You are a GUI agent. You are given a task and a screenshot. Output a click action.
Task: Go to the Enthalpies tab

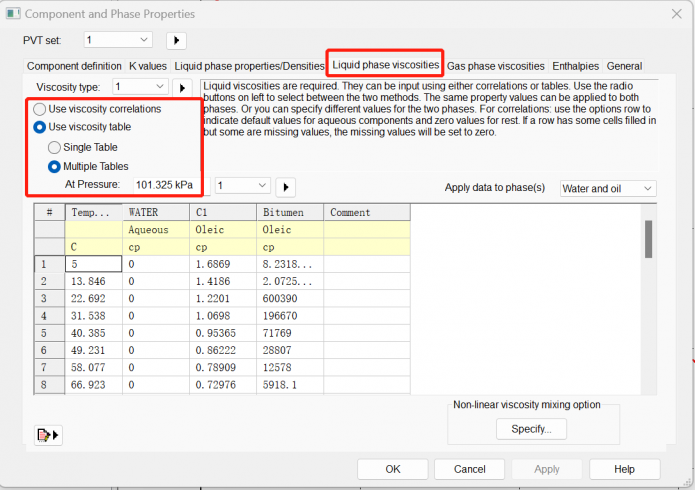pos(576,66)
